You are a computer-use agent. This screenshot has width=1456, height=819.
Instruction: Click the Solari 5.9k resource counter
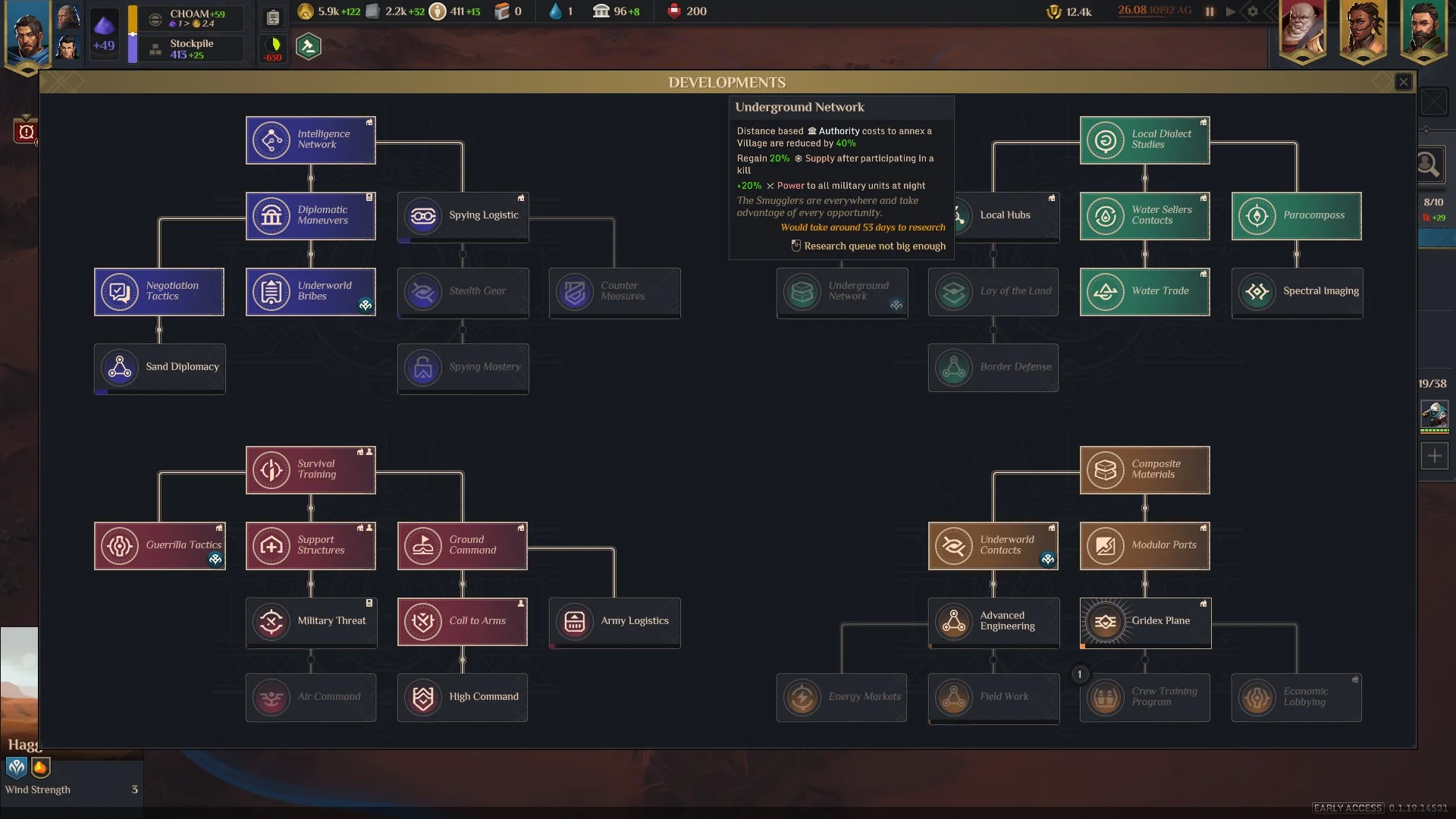(329, 11)
